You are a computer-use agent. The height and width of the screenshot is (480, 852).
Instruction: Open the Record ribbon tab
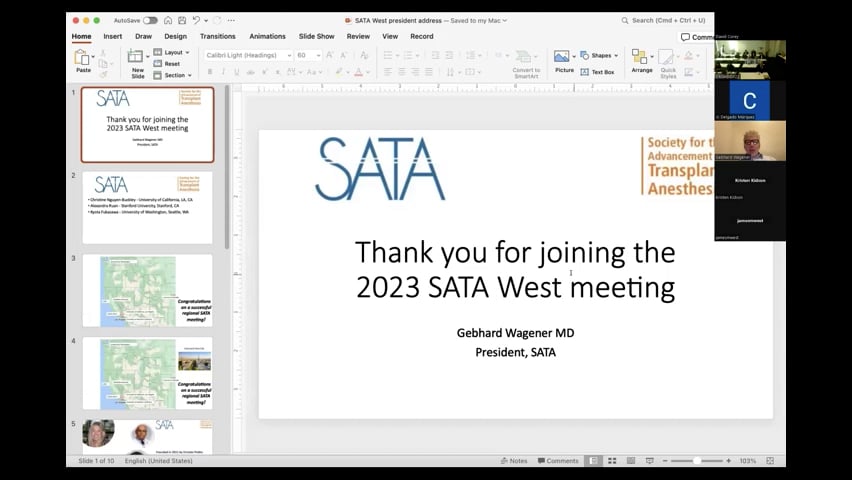point(422,36)
